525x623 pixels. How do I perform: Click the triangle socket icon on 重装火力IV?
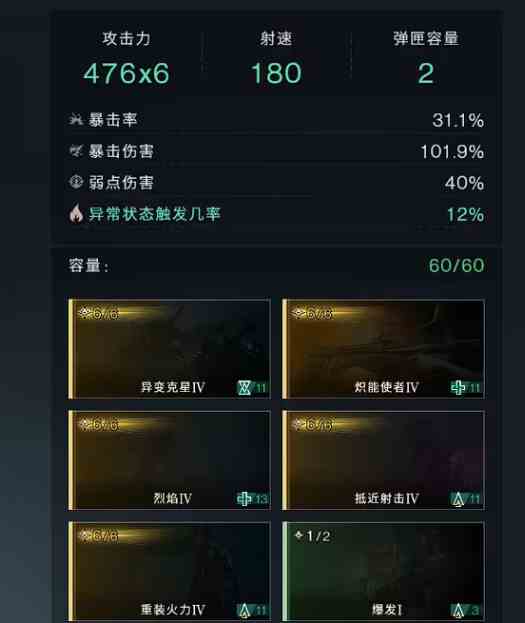click(244, 610)
